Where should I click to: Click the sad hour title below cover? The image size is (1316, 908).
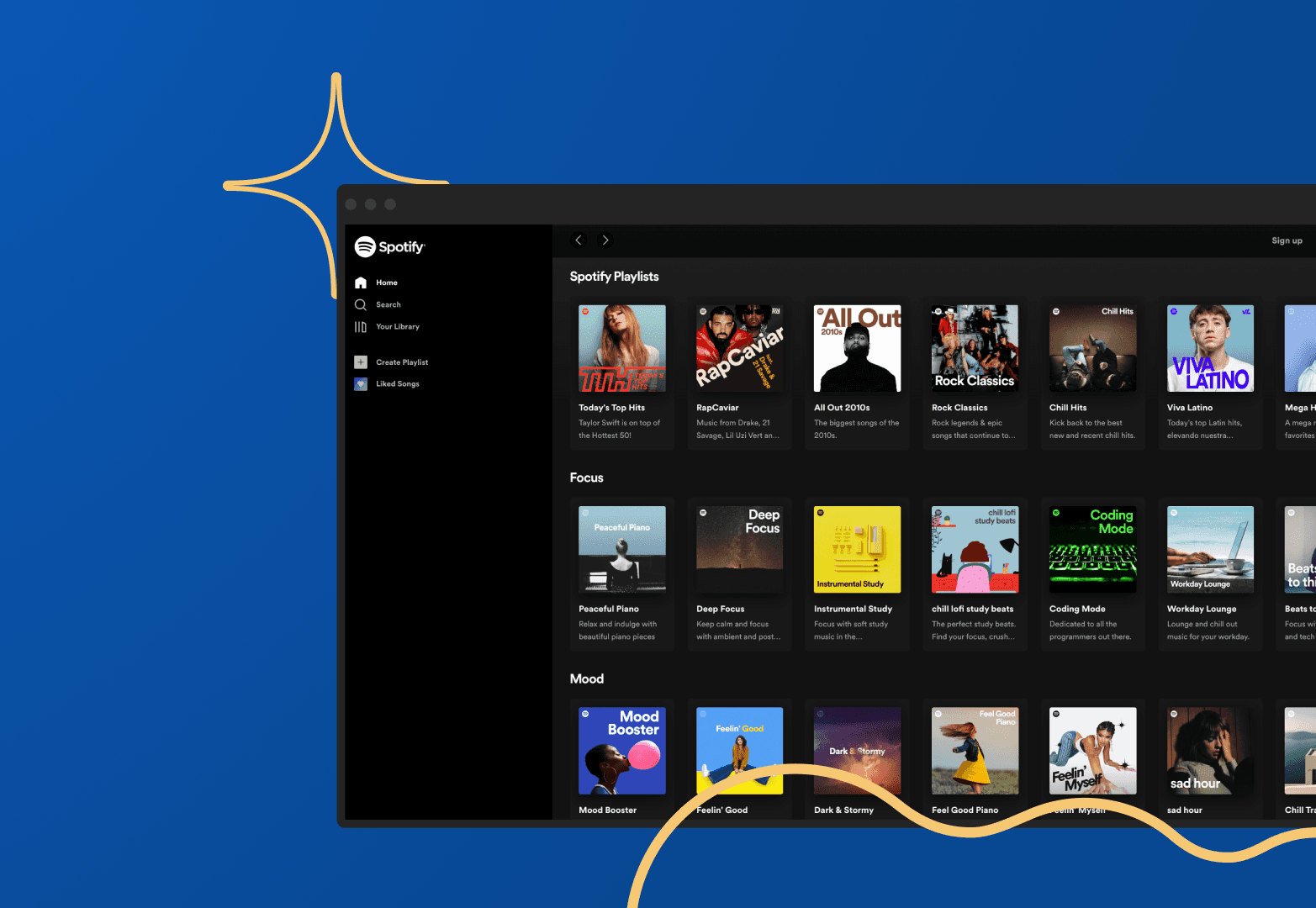(x=1185, y=810)
